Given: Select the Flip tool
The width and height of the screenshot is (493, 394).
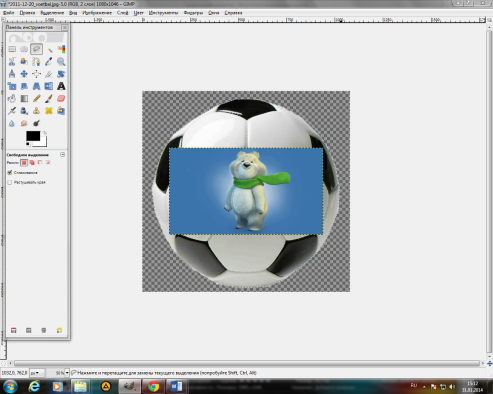Looking at the screenshot, I should tap(49, 86).
